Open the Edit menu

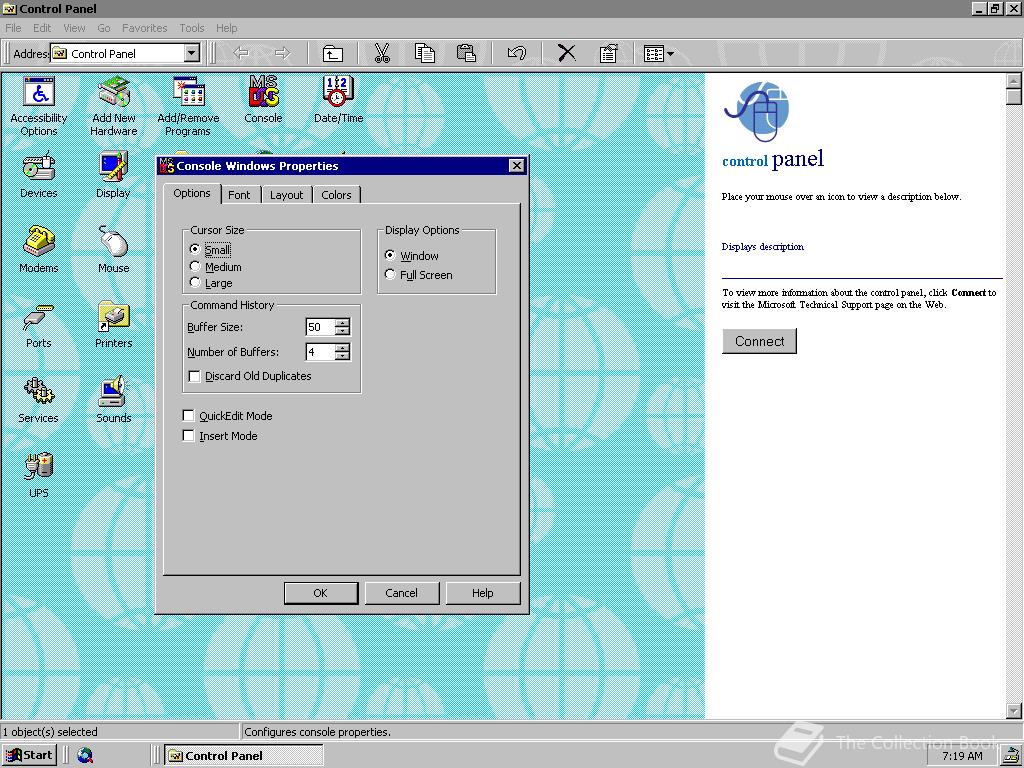pos(42,28)
